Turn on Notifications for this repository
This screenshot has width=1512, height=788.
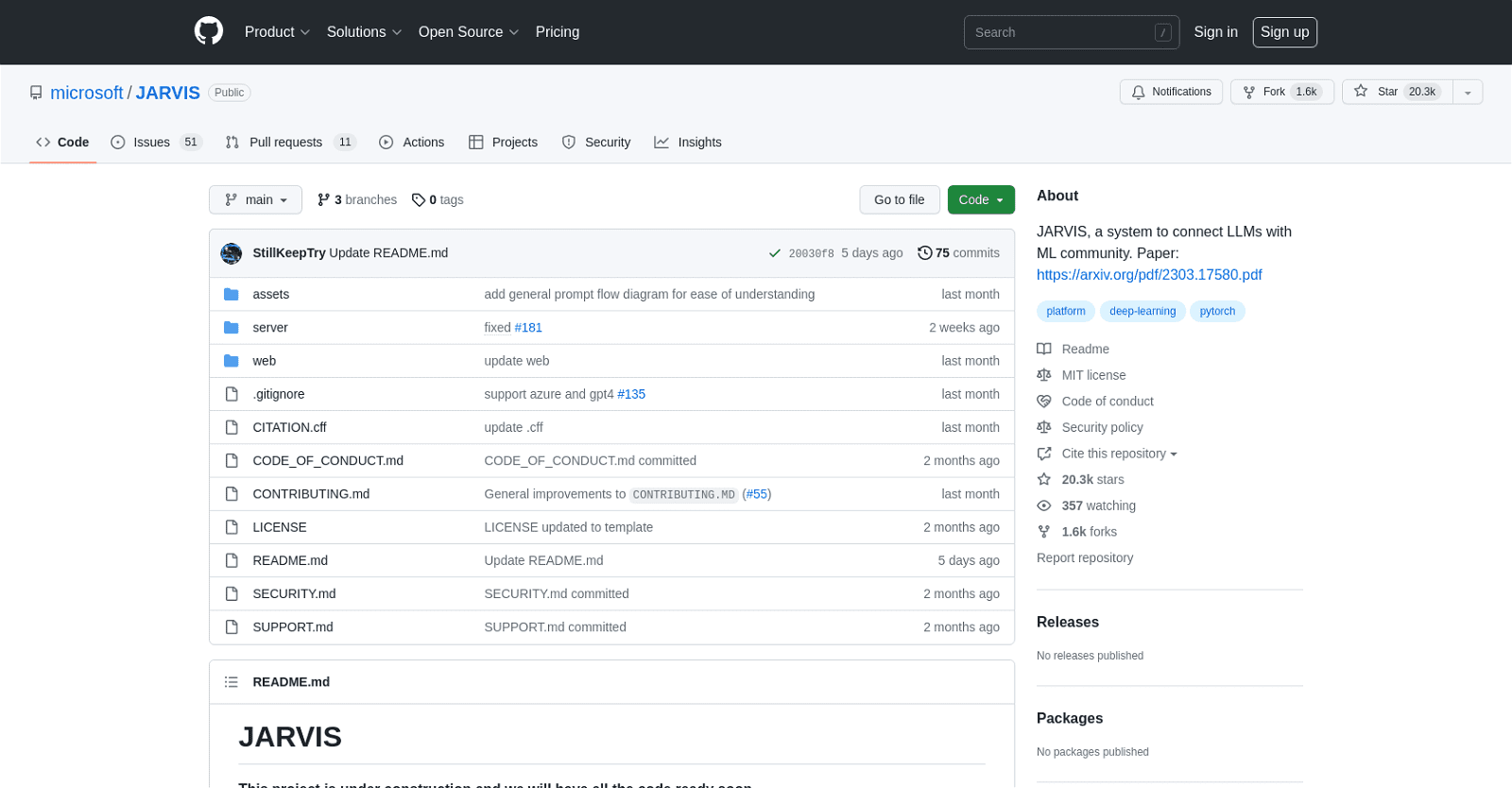coord(1171,92)
